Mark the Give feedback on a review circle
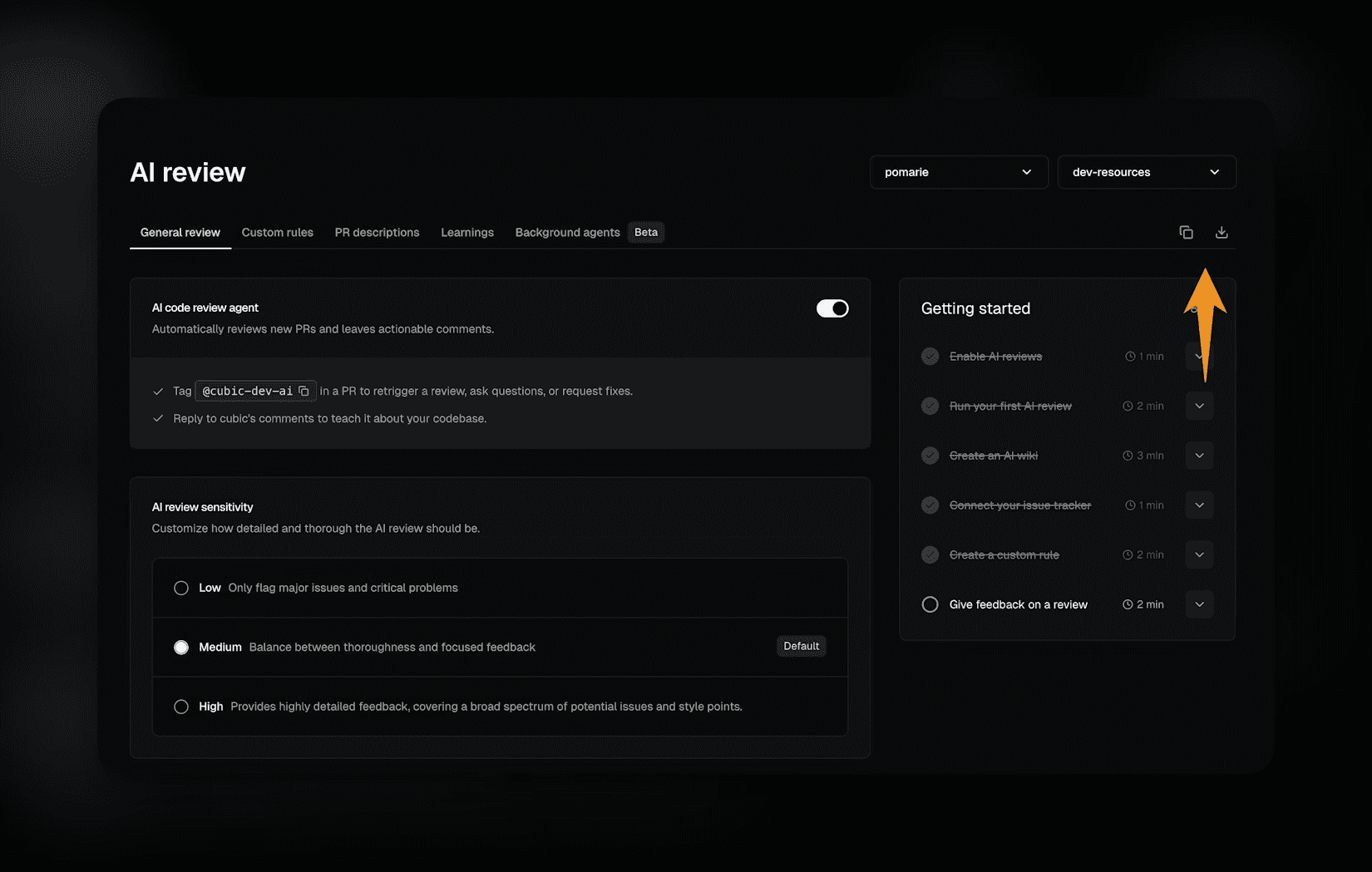Viewport: 1372px width, 872px height. tap(930, 604)
